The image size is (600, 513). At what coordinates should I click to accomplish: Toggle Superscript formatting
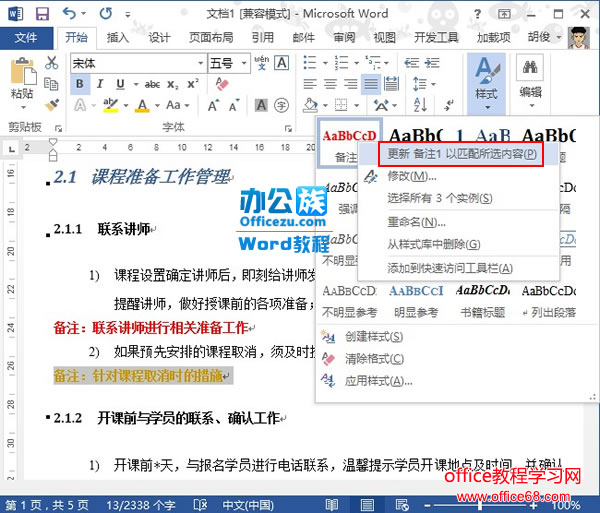click(x=192, y=84)
